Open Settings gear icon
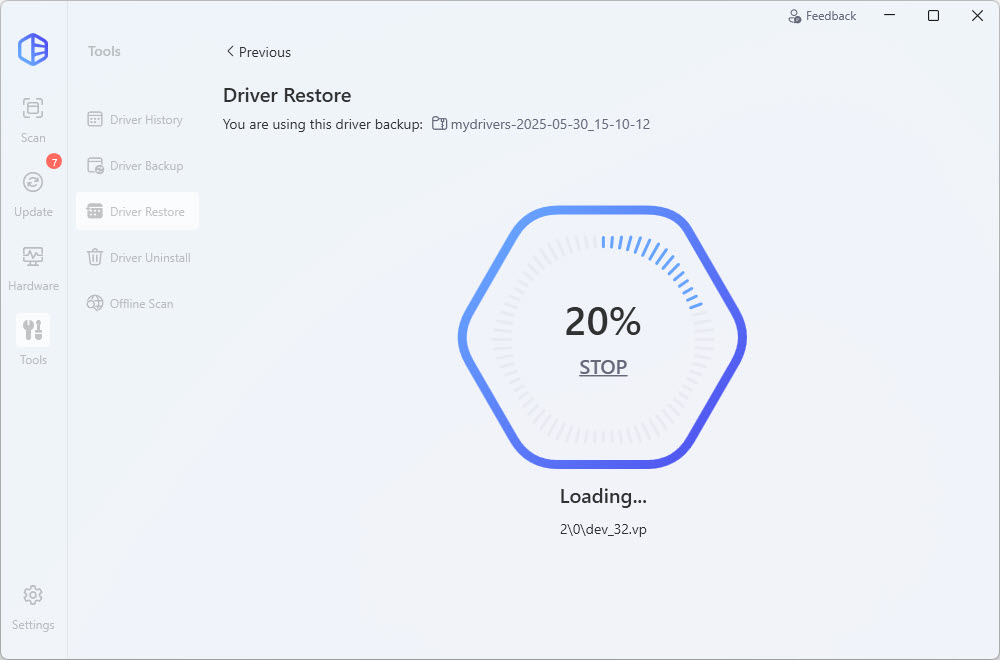 tap(33, 595)
